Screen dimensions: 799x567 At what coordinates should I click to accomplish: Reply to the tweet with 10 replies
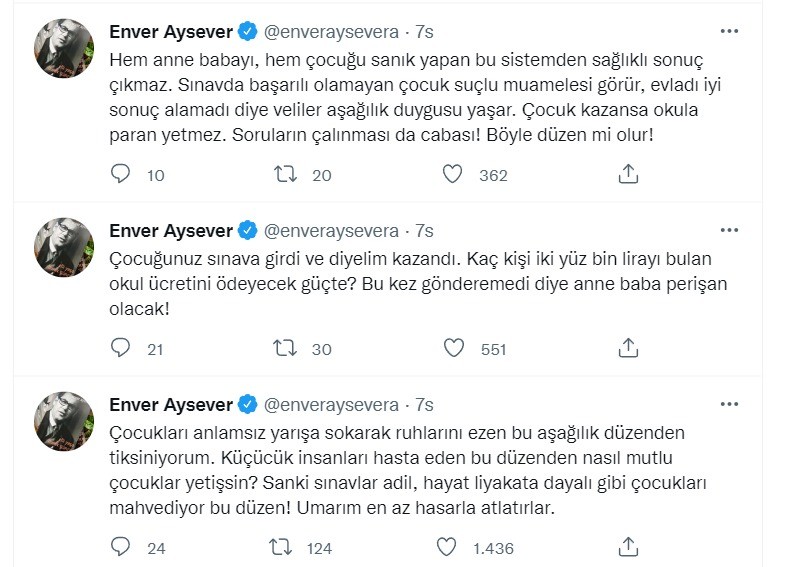(x=121, y=174)
